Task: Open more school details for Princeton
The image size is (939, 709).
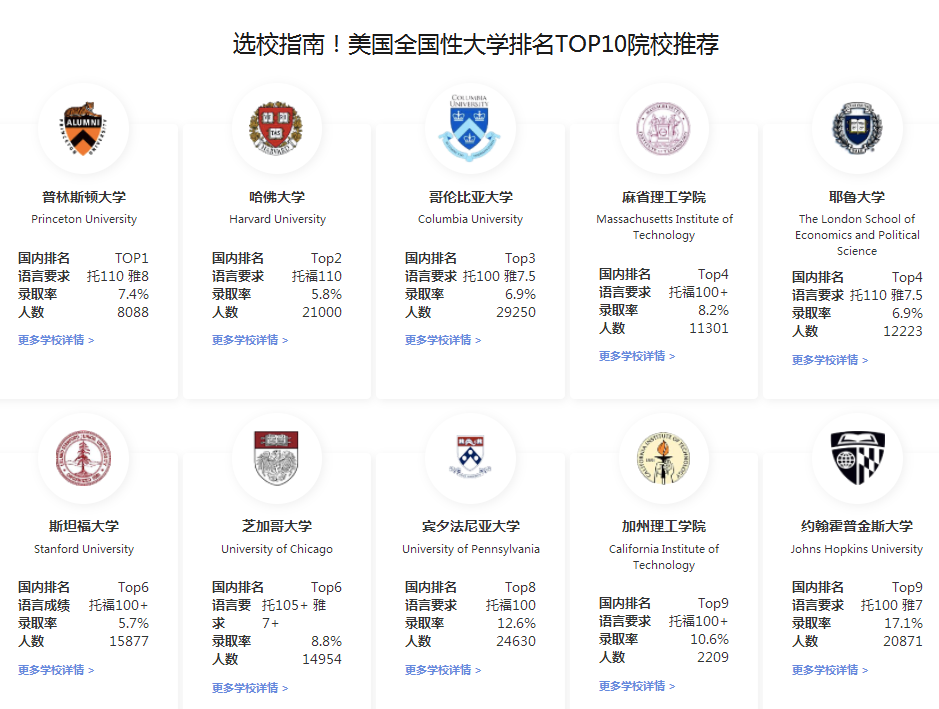Action: [x=56, y=340]
